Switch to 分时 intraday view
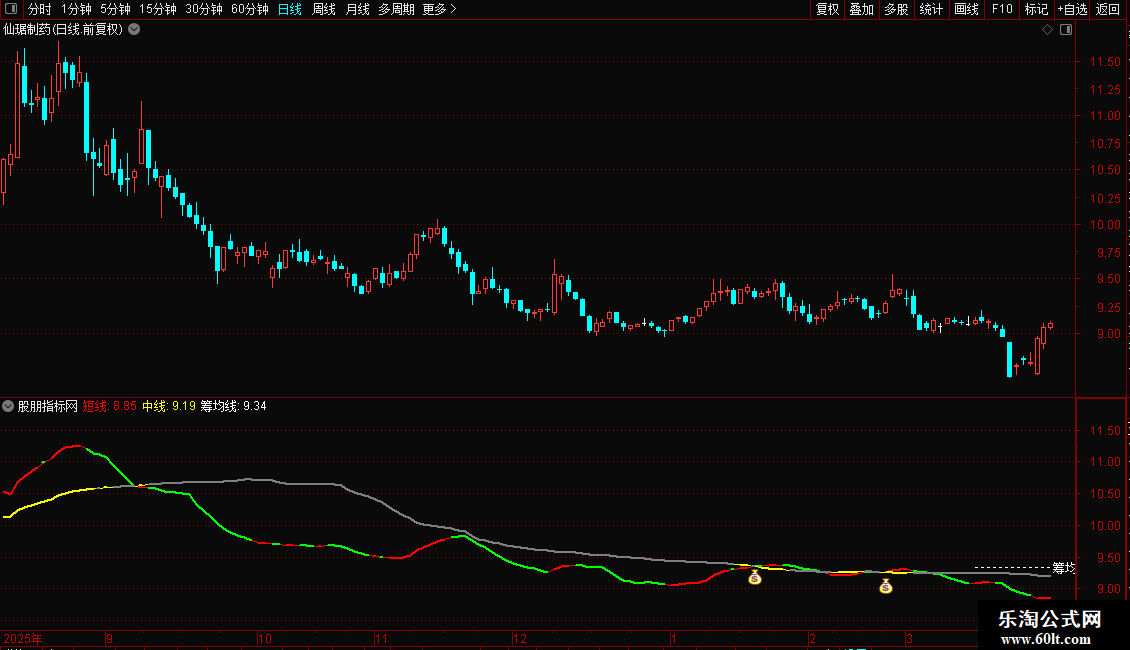This screenshot has height=650, width=1130. click(x=40, y=9)
